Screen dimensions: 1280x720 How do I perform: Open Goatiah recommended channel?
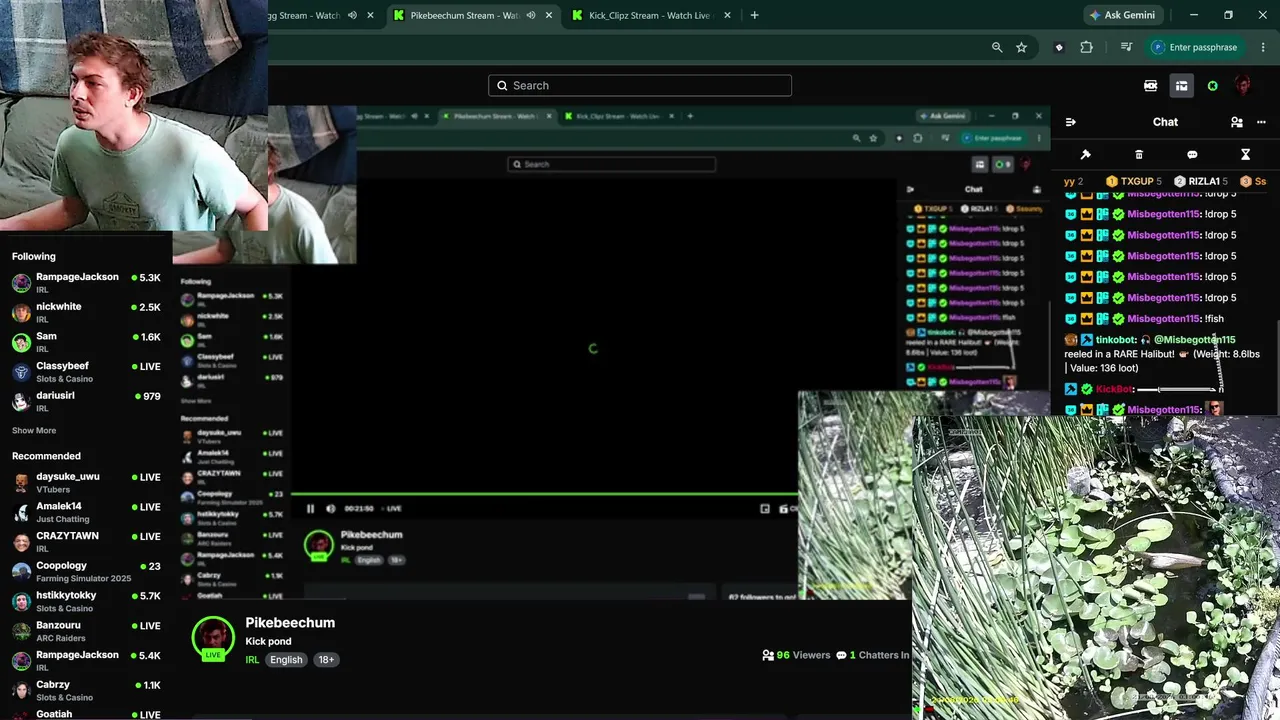(x=86, y=714)
